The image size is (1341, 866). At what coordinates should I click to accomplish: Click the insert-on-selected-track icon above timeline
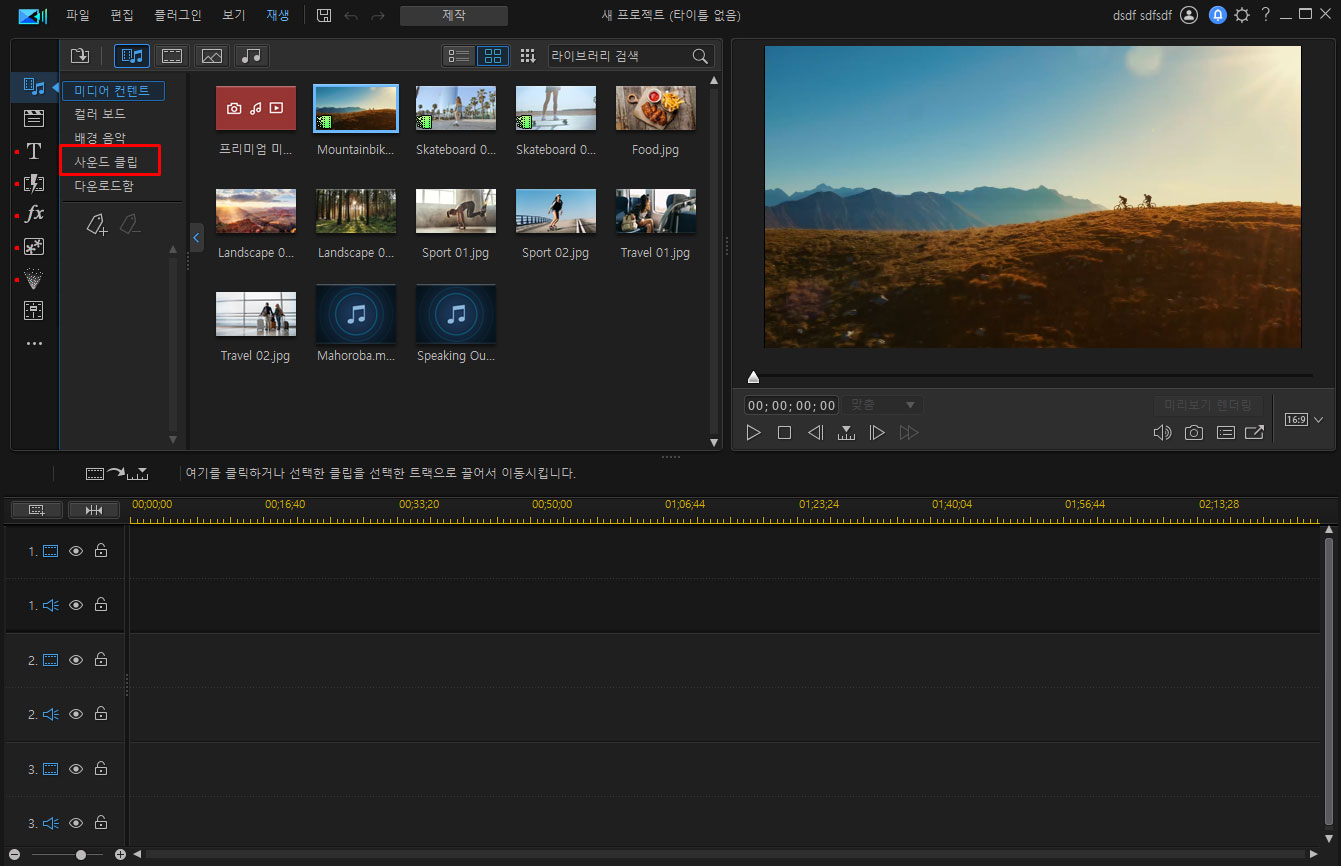pyautogui.click(x=117, y=473)
